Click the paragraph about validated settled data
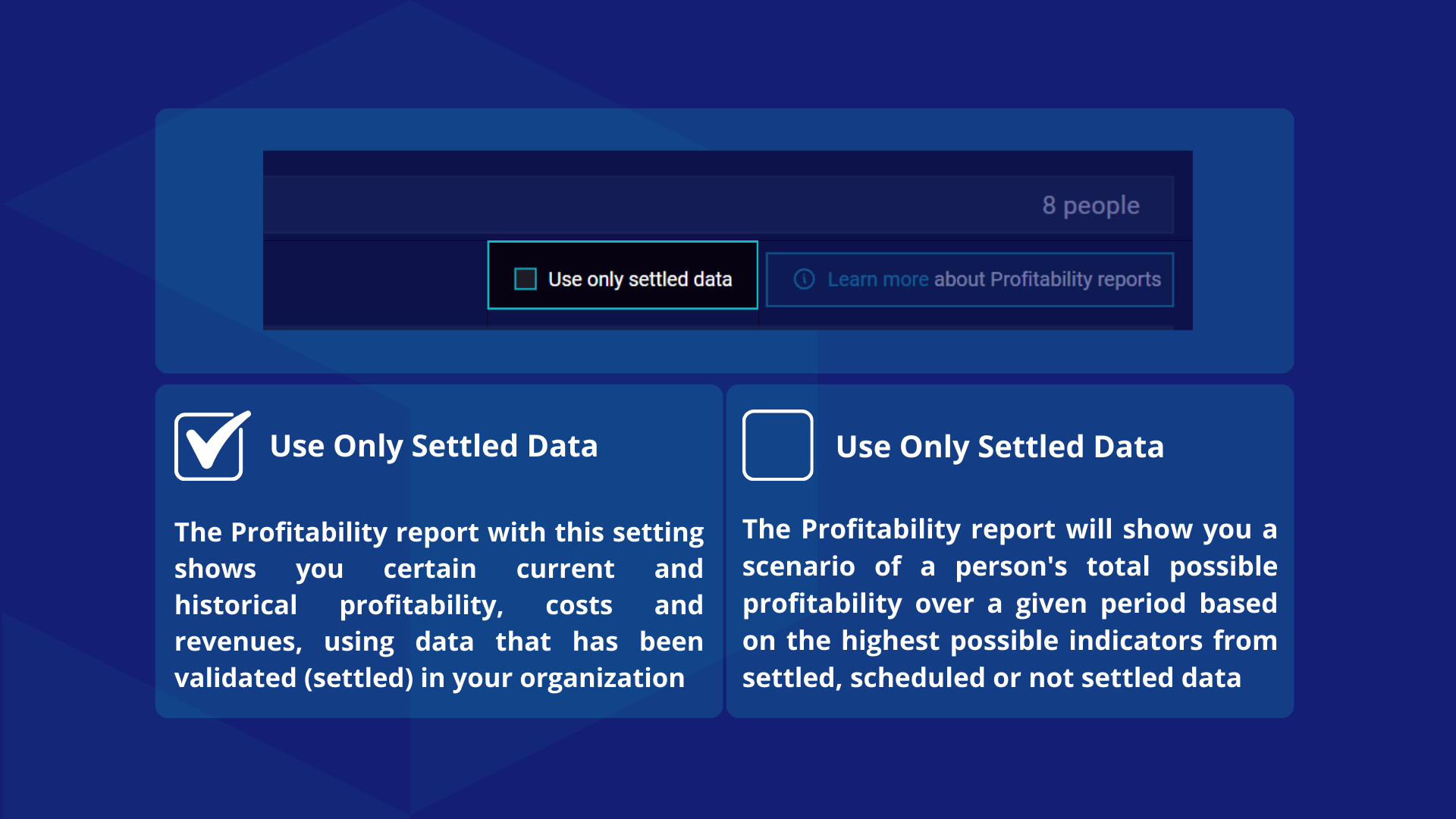The image size is (1456, 819). point(439,604)
